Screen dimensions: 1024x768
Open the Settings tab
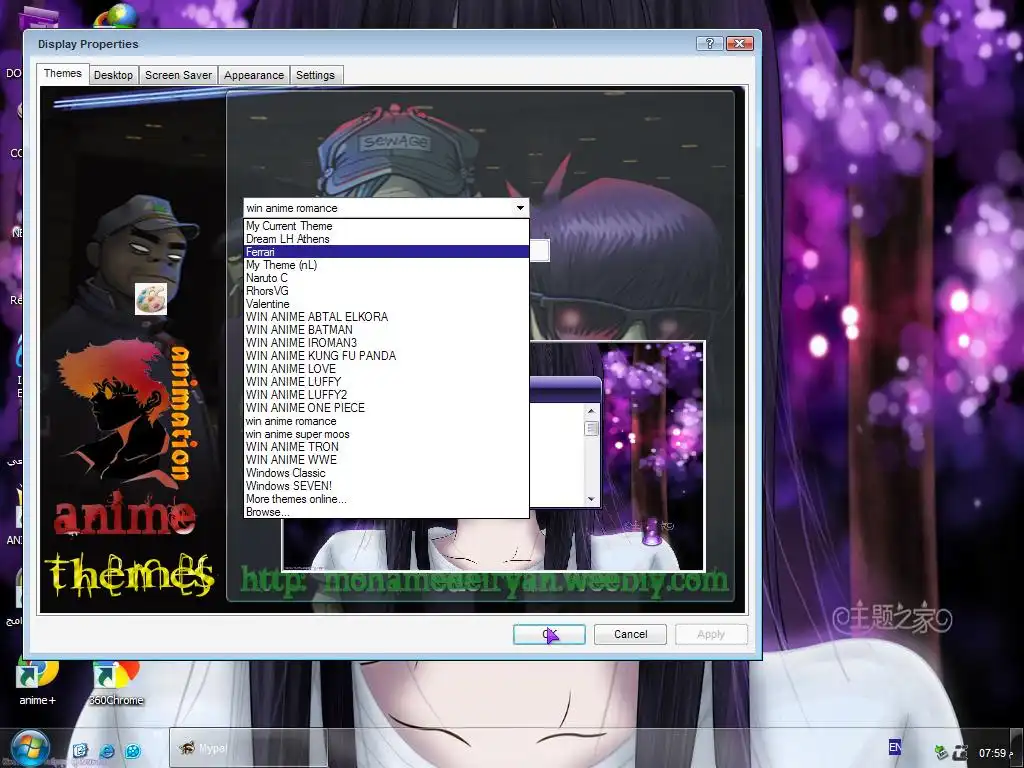coord(315,75)
